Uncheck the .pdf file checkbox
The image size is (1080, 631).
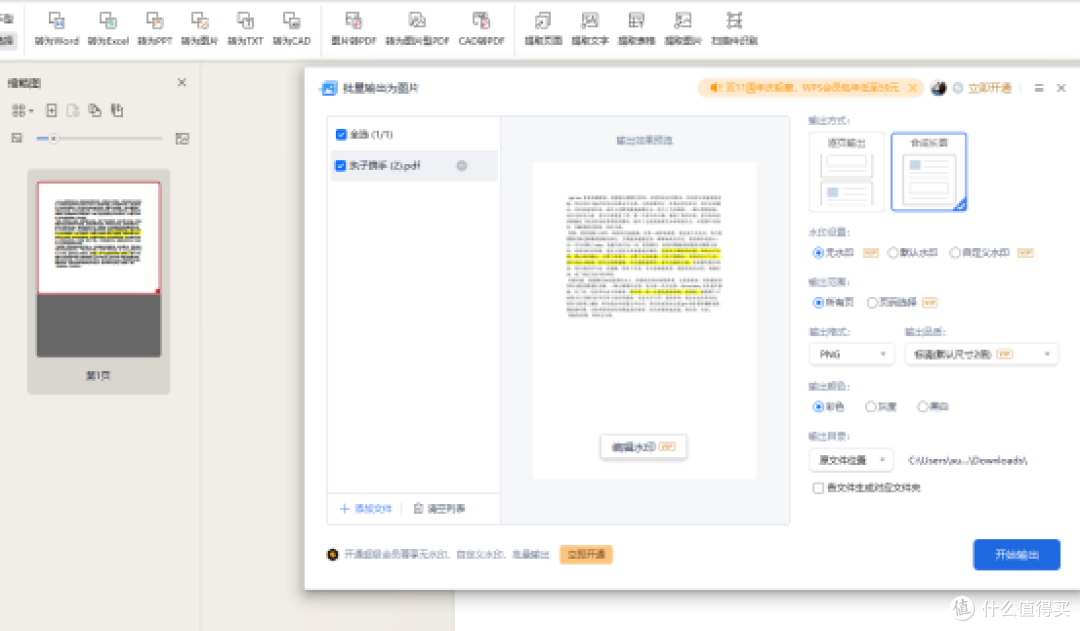tap(340, 165)
